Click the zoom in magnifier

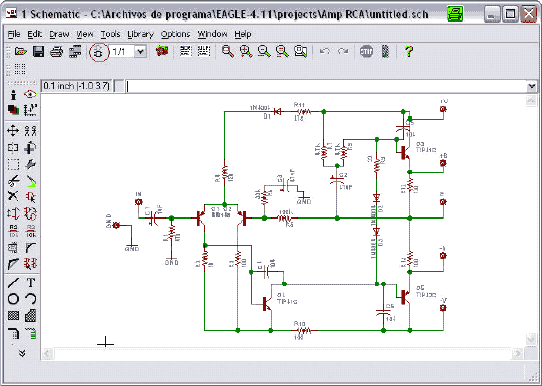pyautogui.click(x=246, y=51)
